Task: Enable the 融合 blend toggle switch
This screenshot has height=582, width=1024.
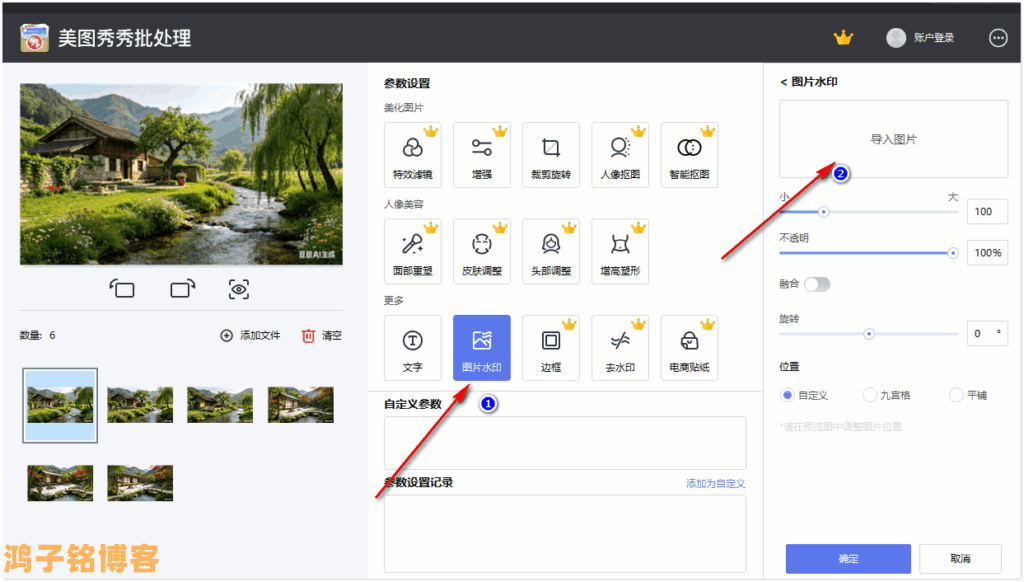Action: [817, 284]
